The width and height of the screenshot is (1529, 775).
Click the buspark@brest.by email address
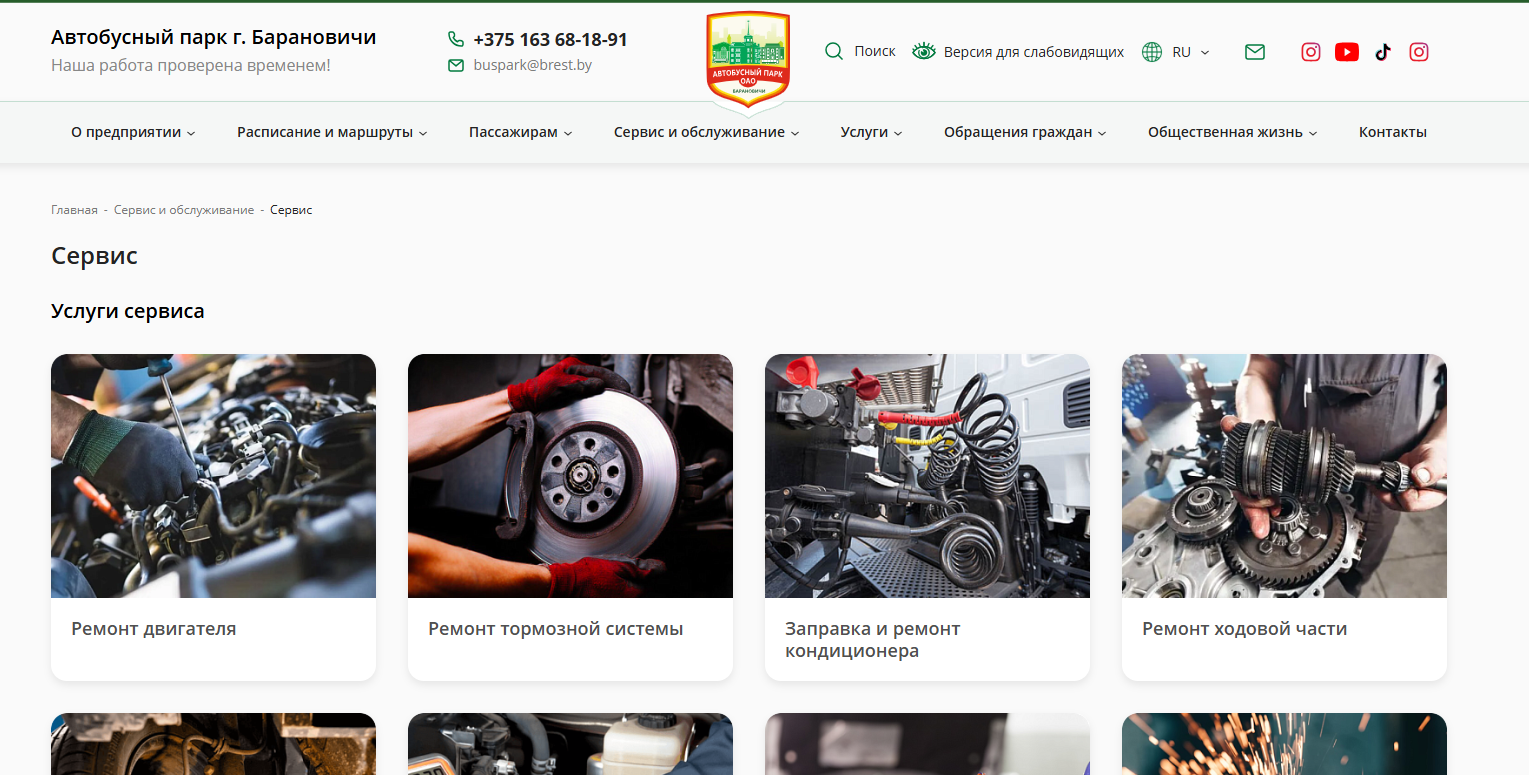tap(533, 65)
